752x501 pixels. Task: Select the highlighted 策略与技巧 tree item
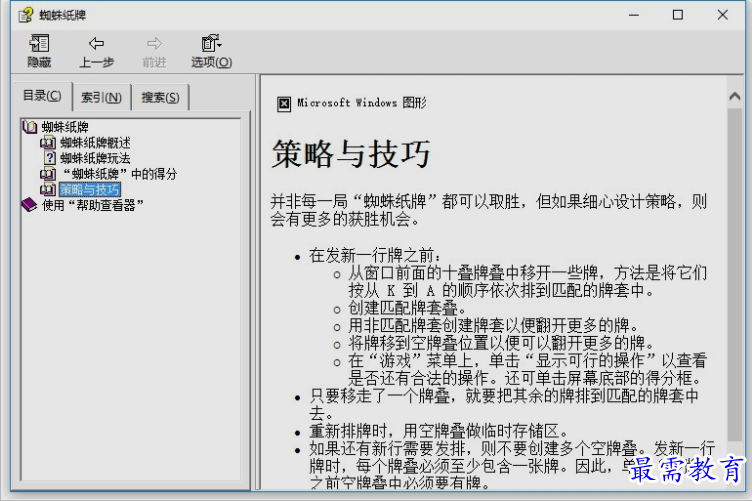(x=90, y=189)
